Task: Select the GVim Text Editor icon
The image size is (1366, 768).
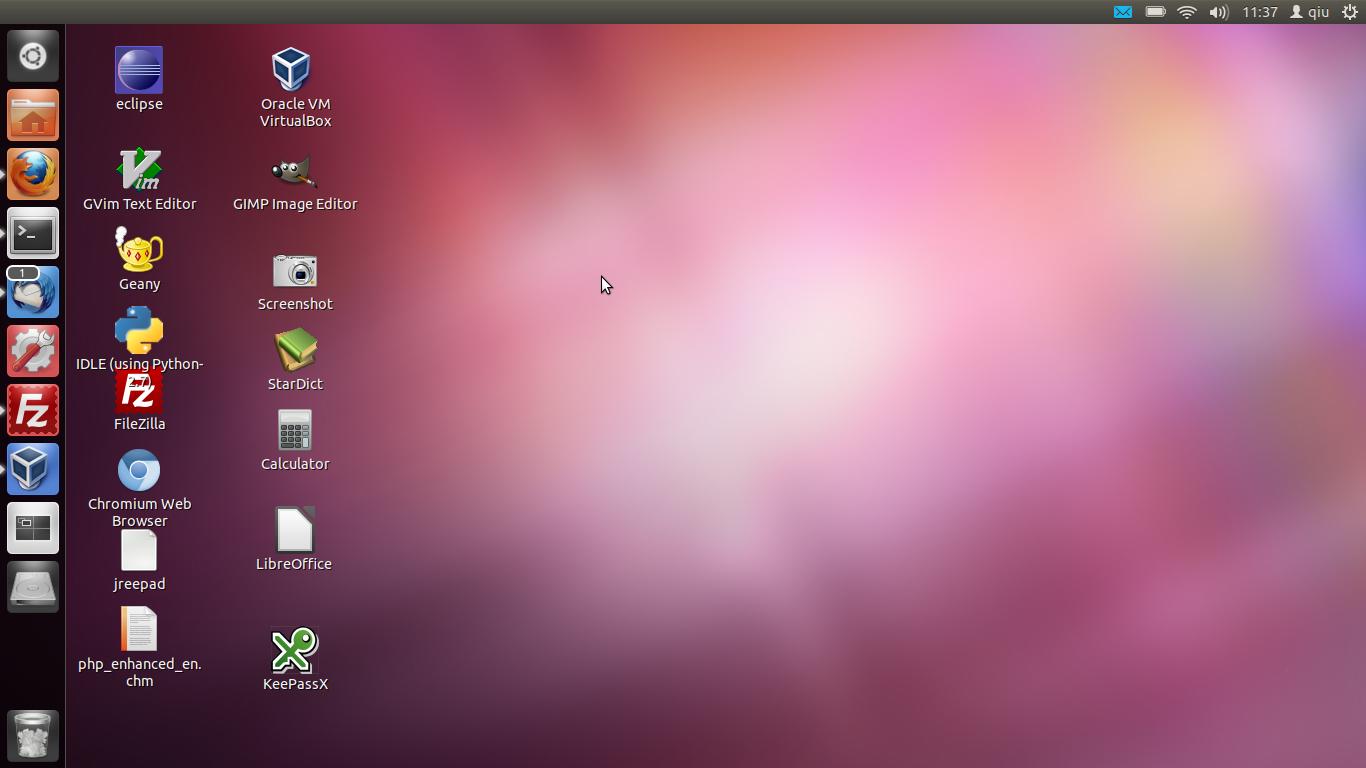Action: 139,170
